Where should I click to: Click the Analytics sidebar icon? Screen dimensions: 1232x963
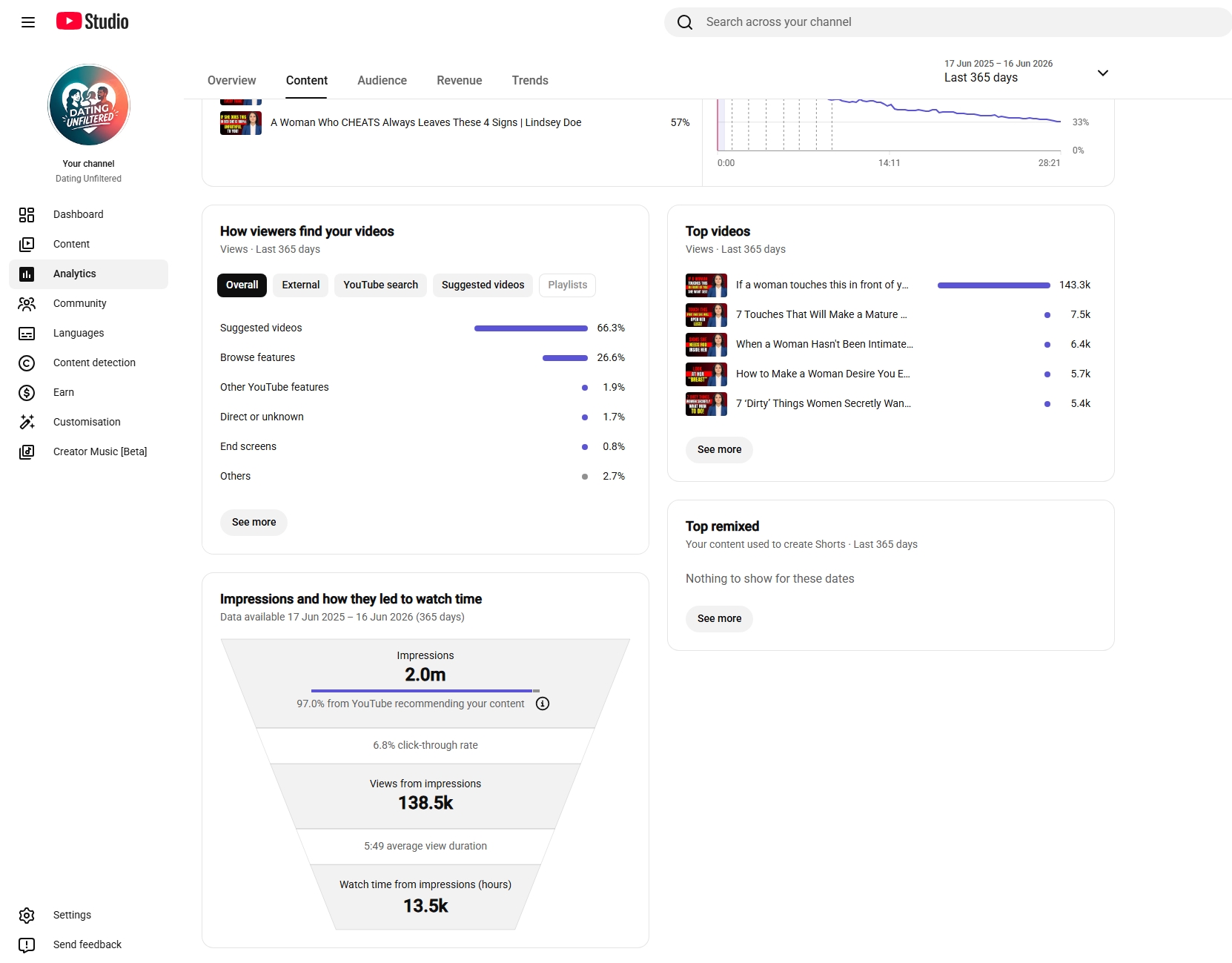27,274
